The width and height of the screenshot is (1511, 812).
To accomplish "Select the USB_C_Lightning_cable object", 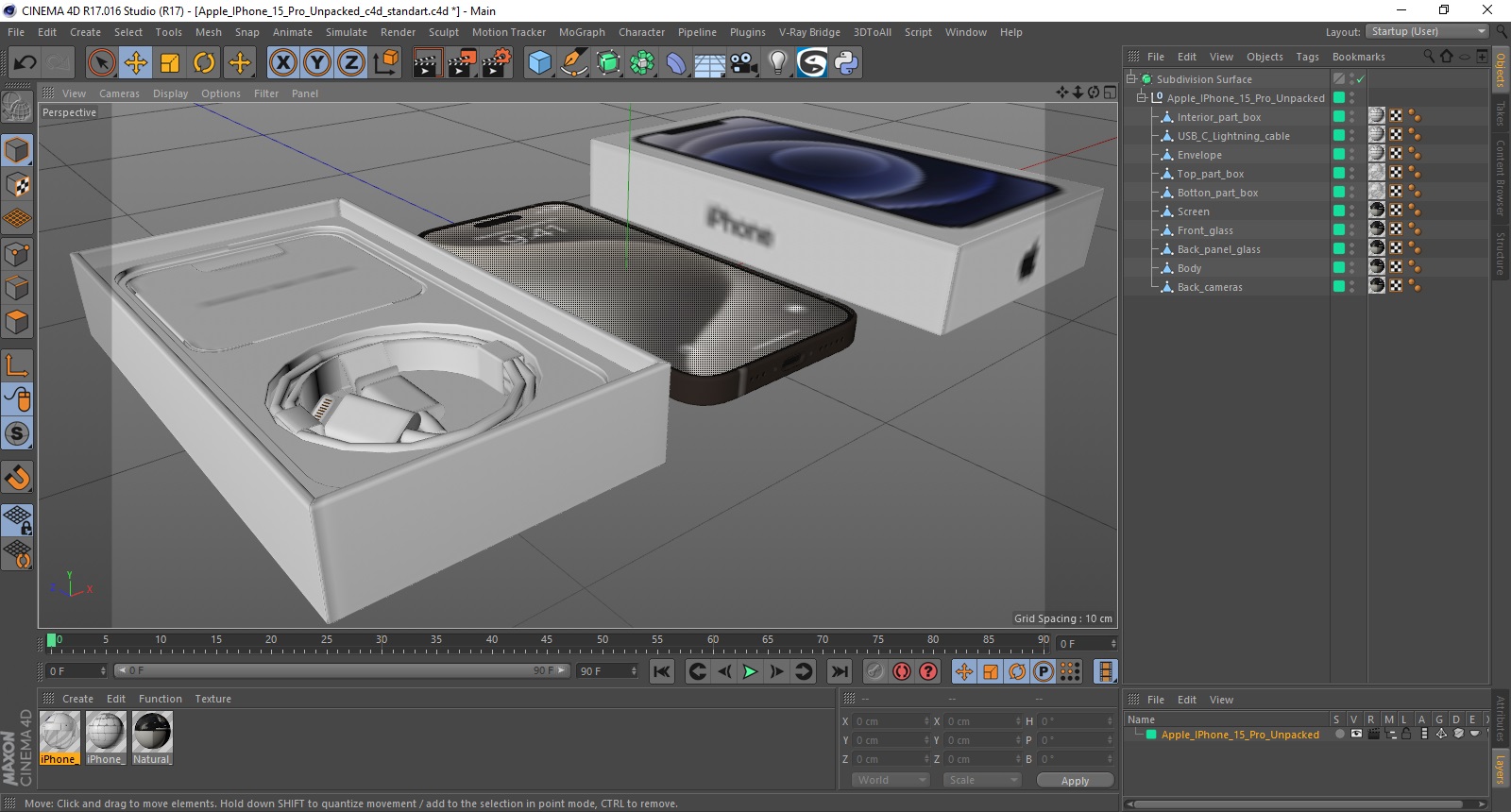I will 1233,136.
